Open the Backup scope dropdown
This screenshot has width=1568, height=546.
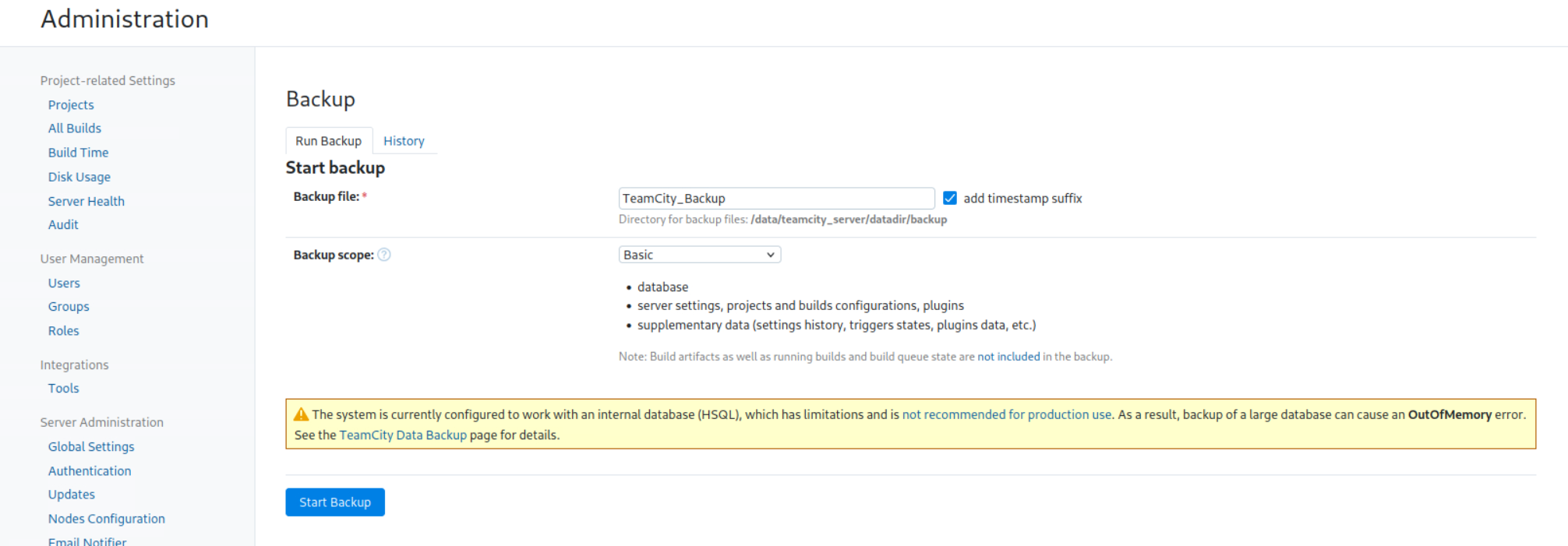(699, 255)
